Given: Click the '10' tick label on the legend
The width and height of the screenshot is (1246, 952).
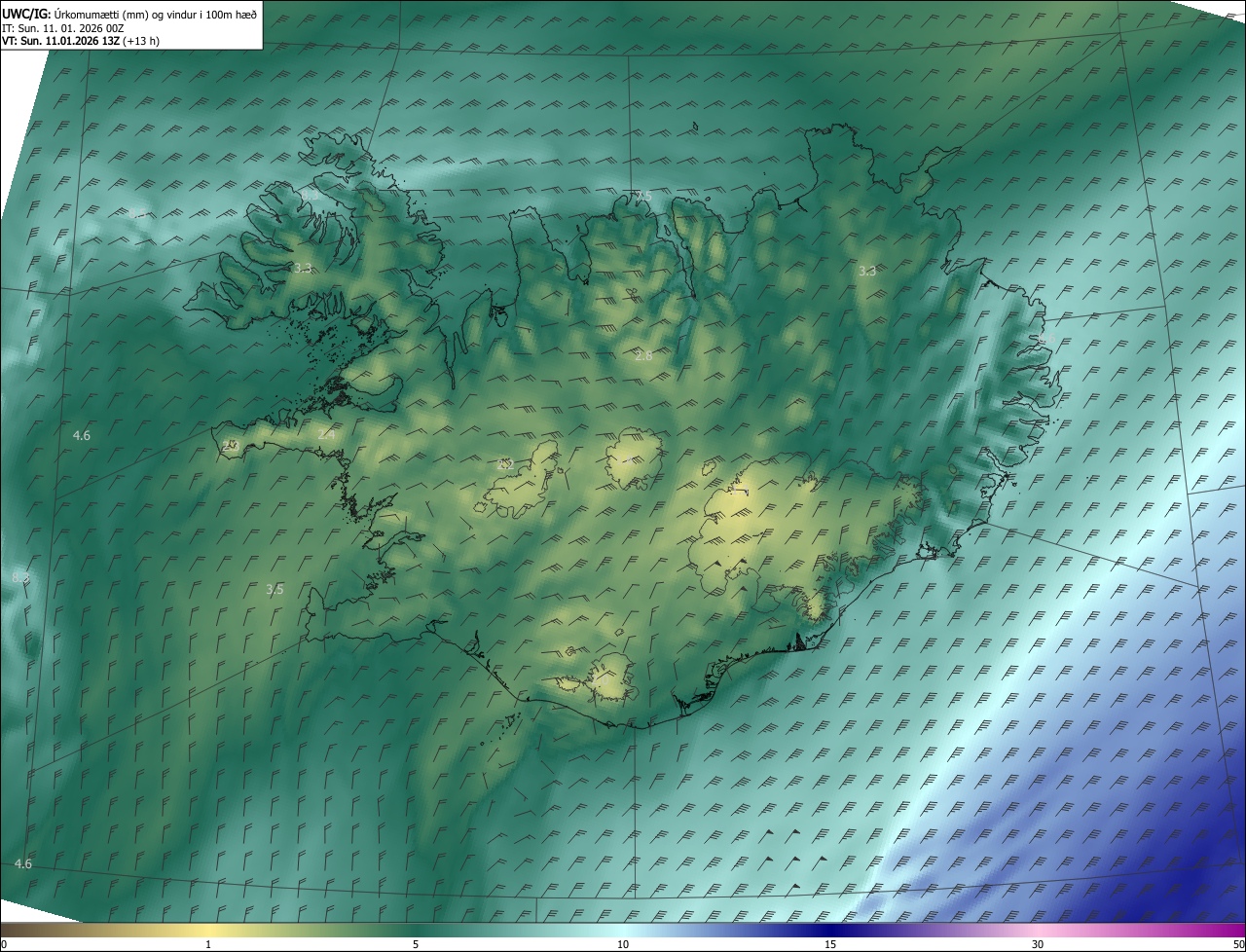Looking at the screenshot, I should (623, 945).
